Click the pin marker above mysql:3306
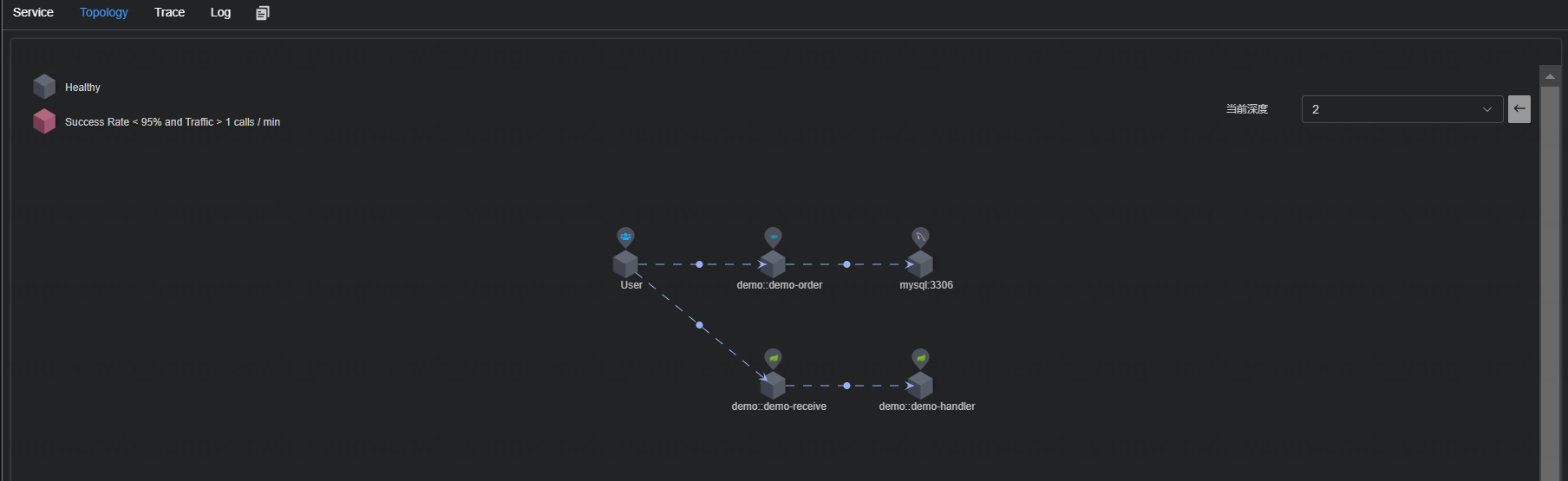This screenshot has width=1568, height=481. (x=920, y=237)
